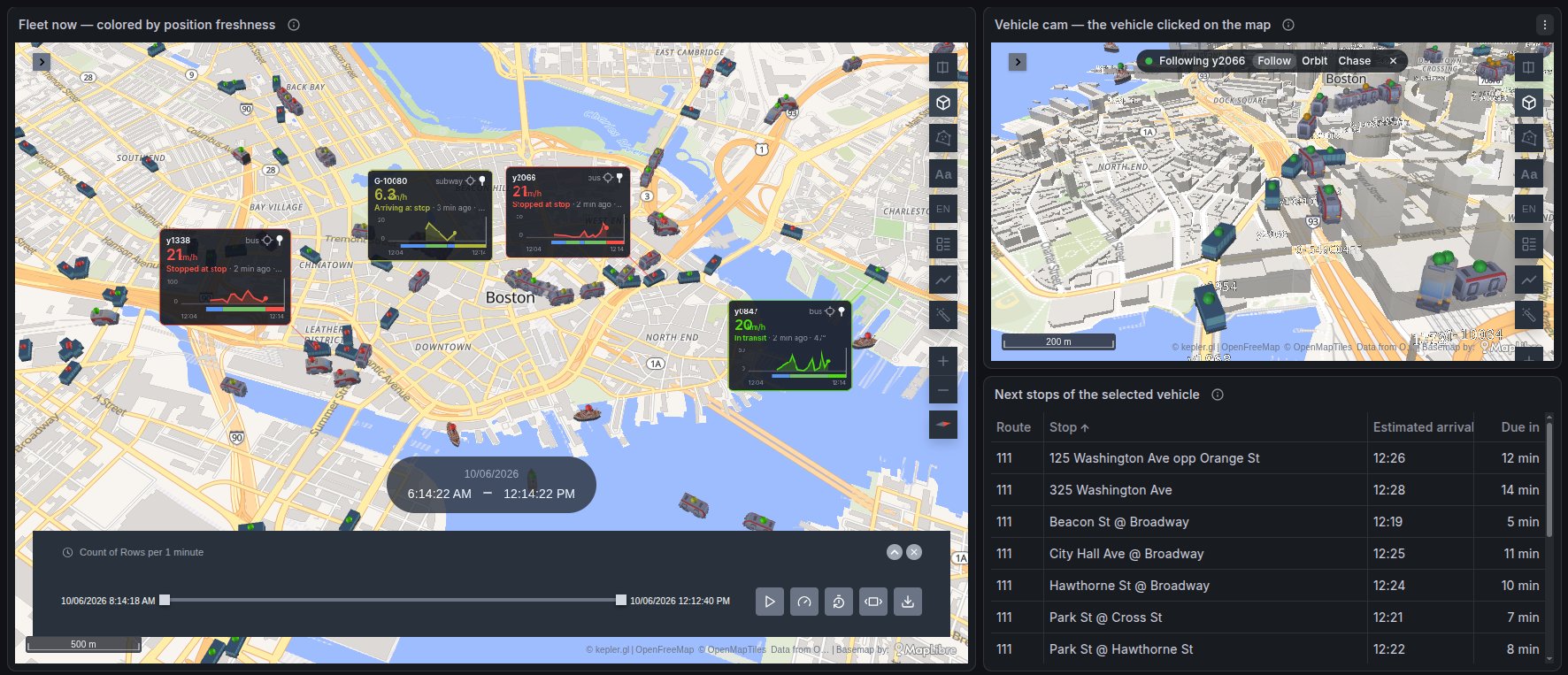Zoom out on the Fleet map

coord(943,390)
